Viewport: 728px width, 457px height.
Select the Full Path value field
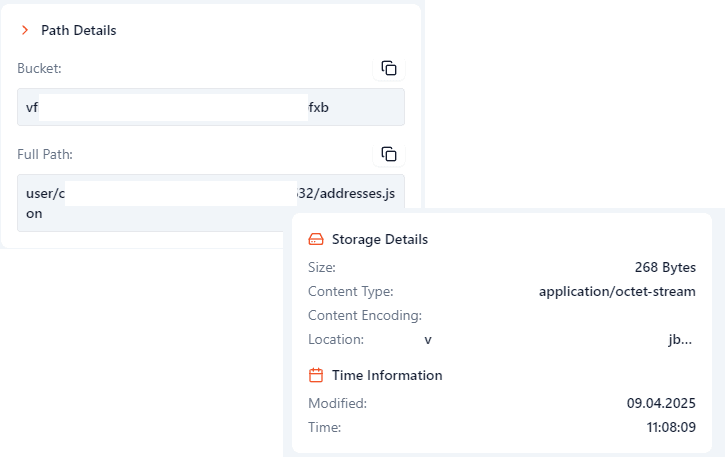211,203
